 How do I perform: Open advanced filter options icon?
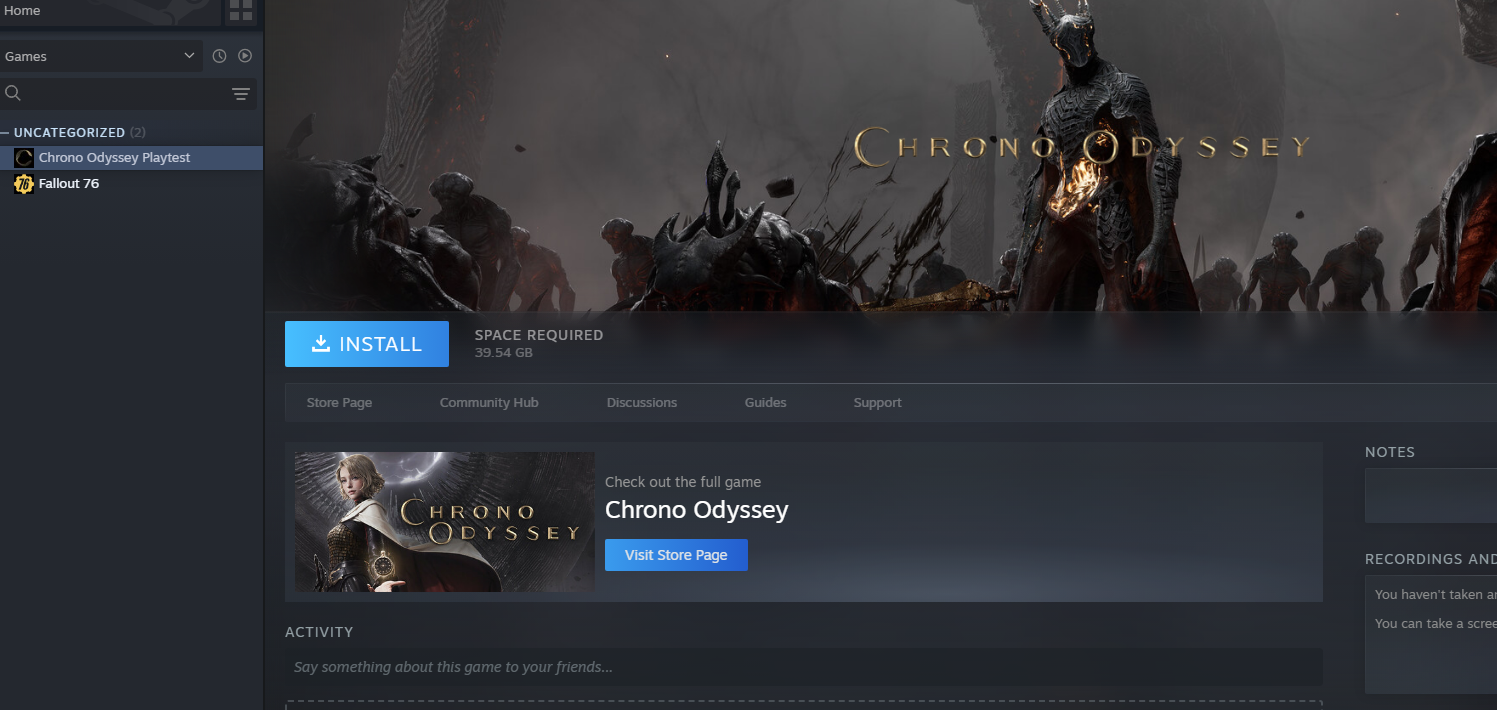coord(241,94)
